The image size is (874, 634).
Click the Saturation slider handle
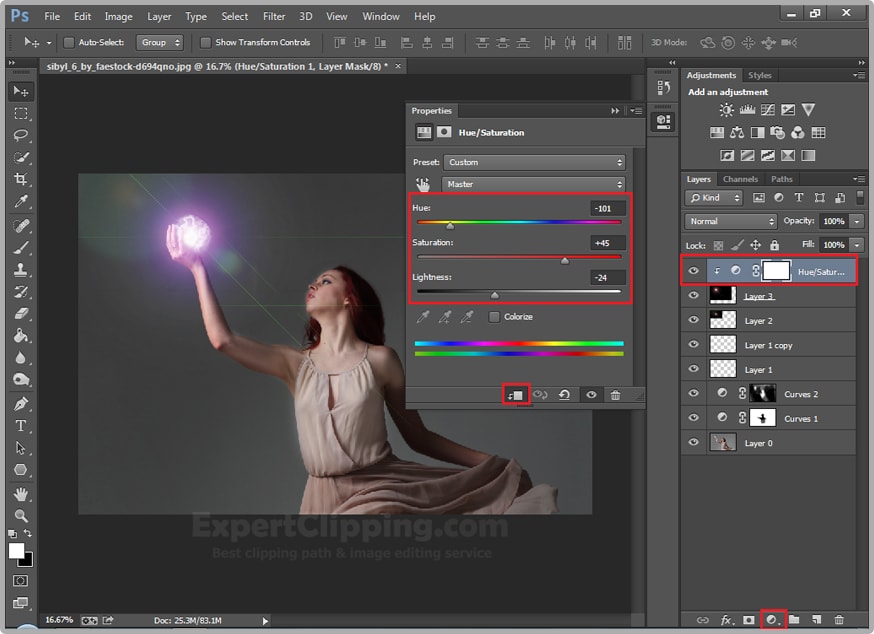[564, 261]
